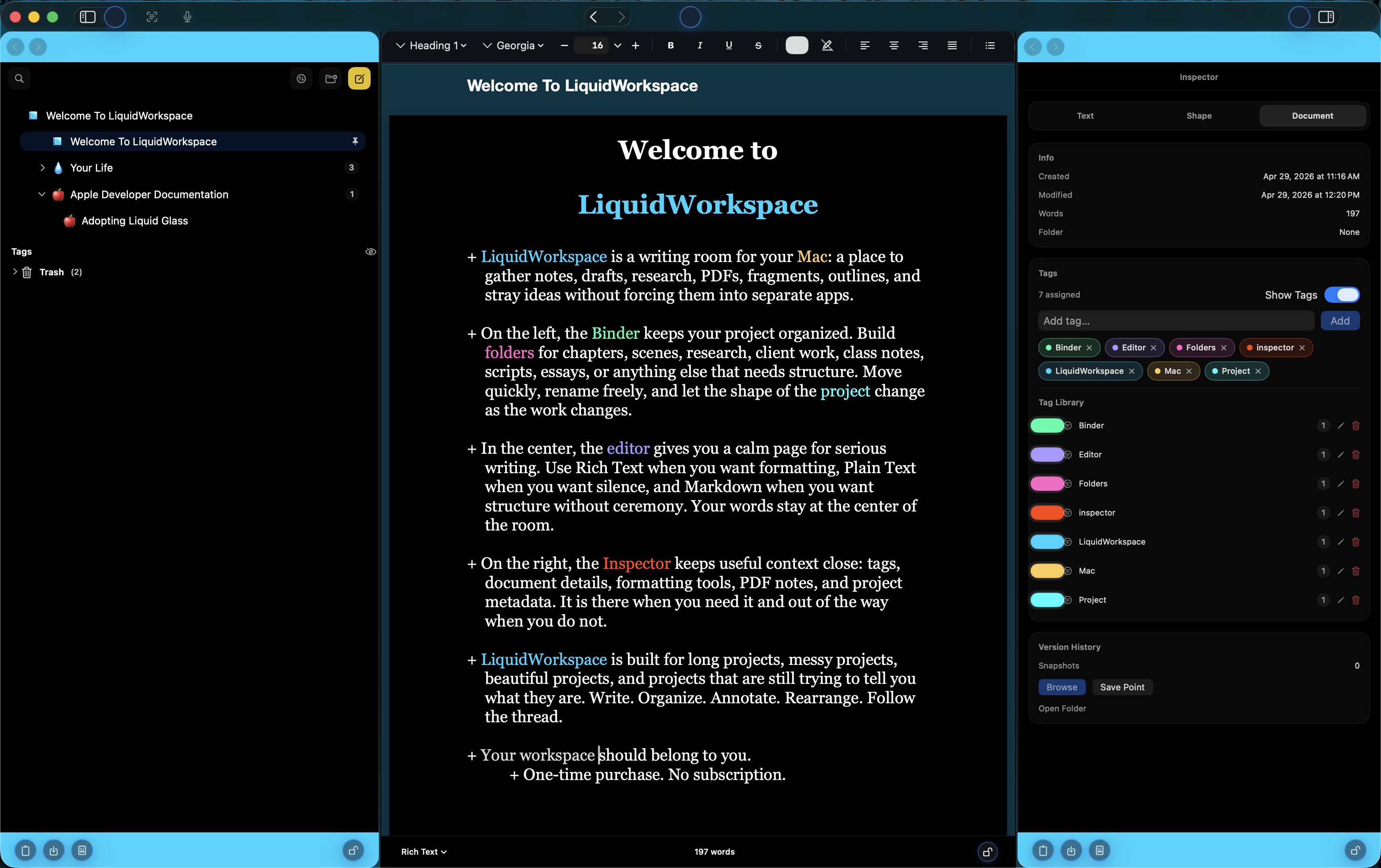Create a new folder in the binder

(331, 79)
